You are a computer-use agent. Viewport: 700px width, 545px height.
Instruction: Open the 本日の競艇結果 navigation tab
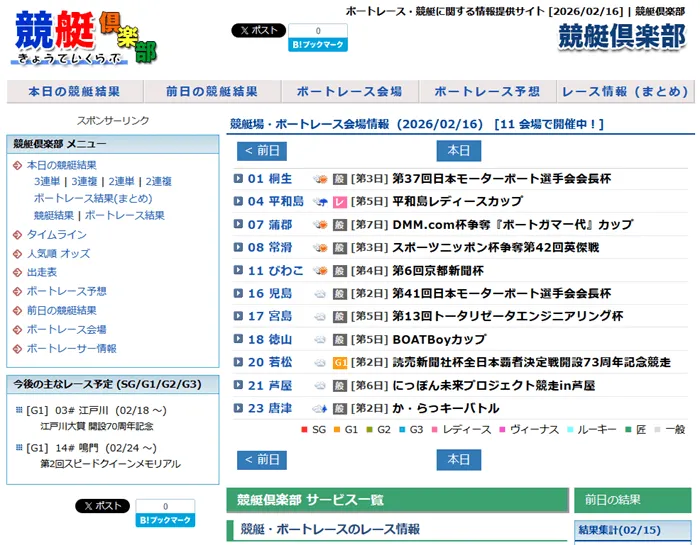click(x=74, y=91)
